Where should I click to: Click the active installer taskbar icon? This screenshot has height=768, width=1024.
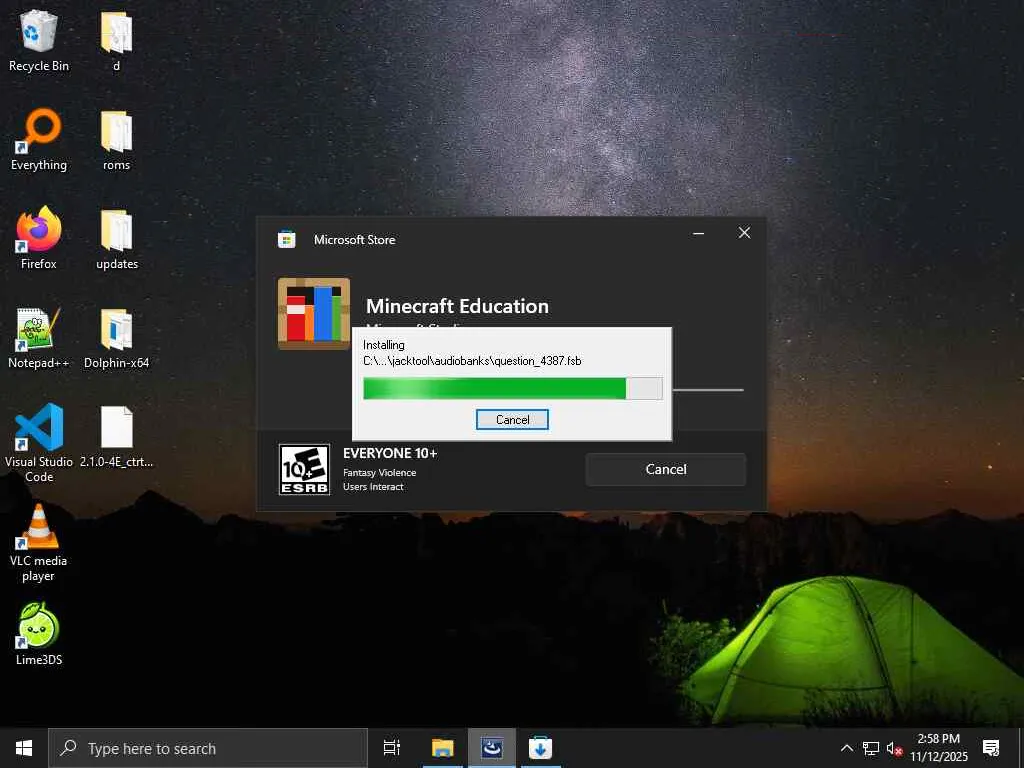point(492,748)
